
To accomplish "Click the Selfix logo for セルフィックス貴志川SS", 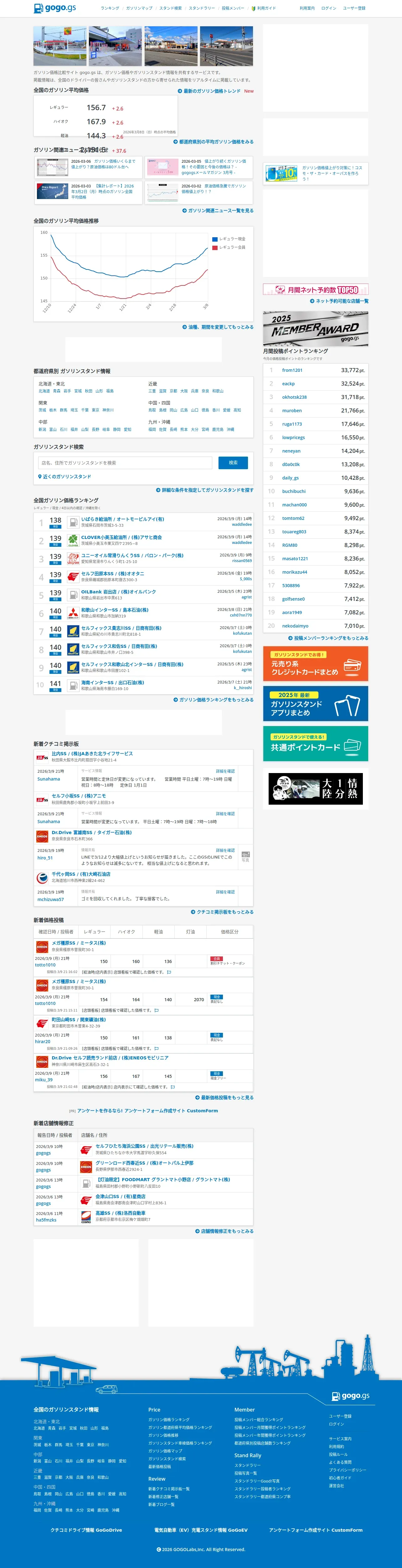I will (73, 632).
